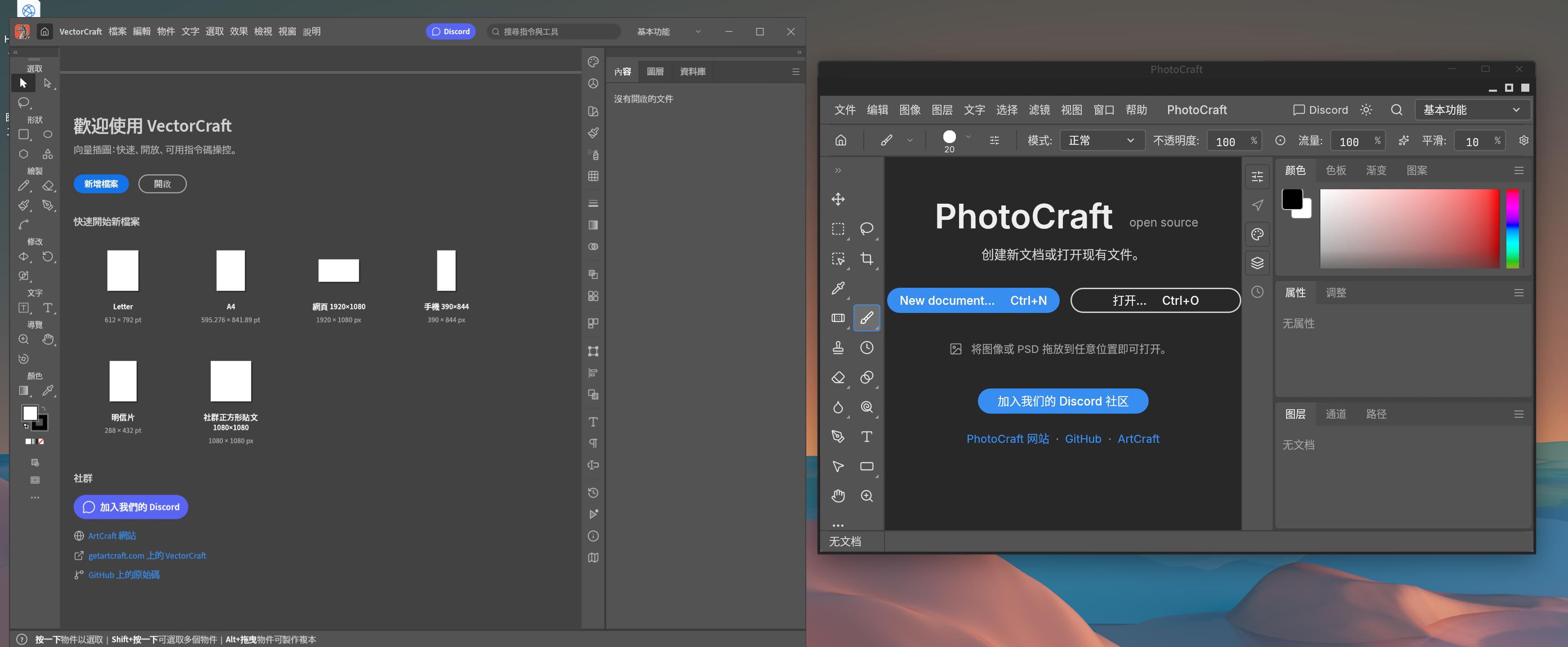Image resolution: width=1568 pixels, height=647 pixels.
Task: Select the Hand pan tool in VectorCraft
Action: tap(48, 339)
